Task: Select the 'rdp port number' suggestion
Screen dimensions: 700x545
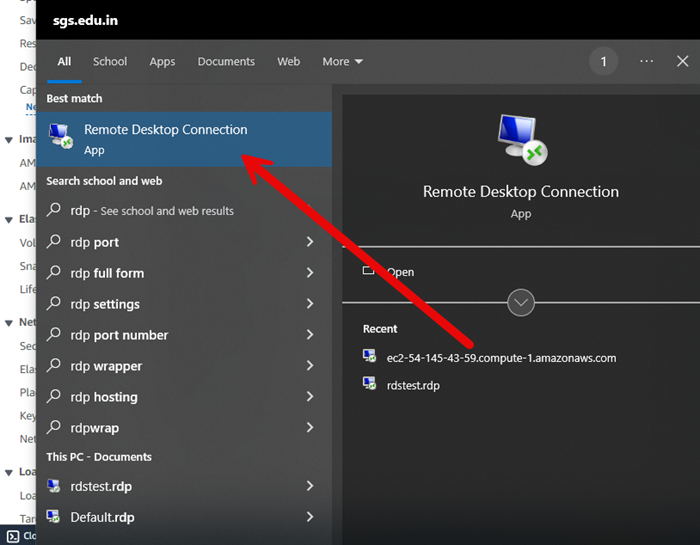Action: point(184,335)
